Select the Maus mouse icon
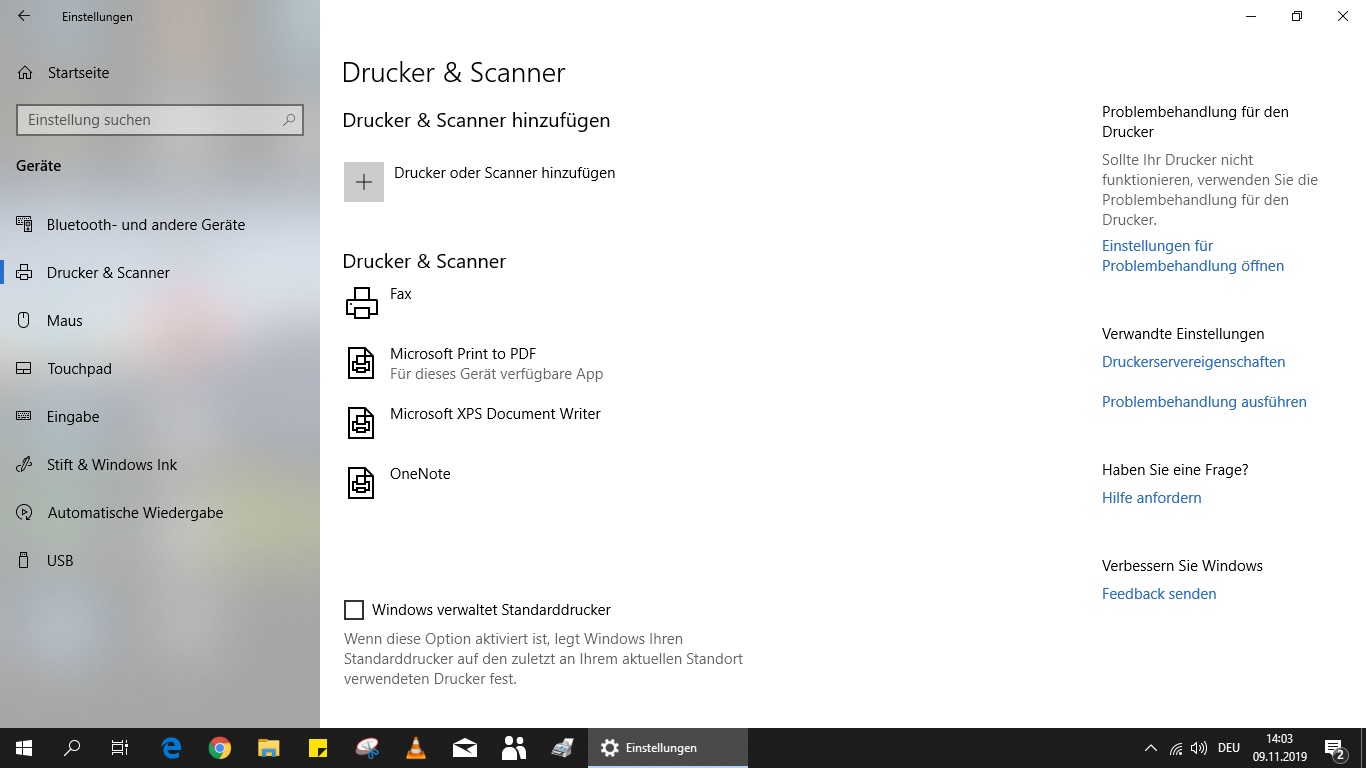Viewport: 1366px width, 768px height. pos(25,321)
